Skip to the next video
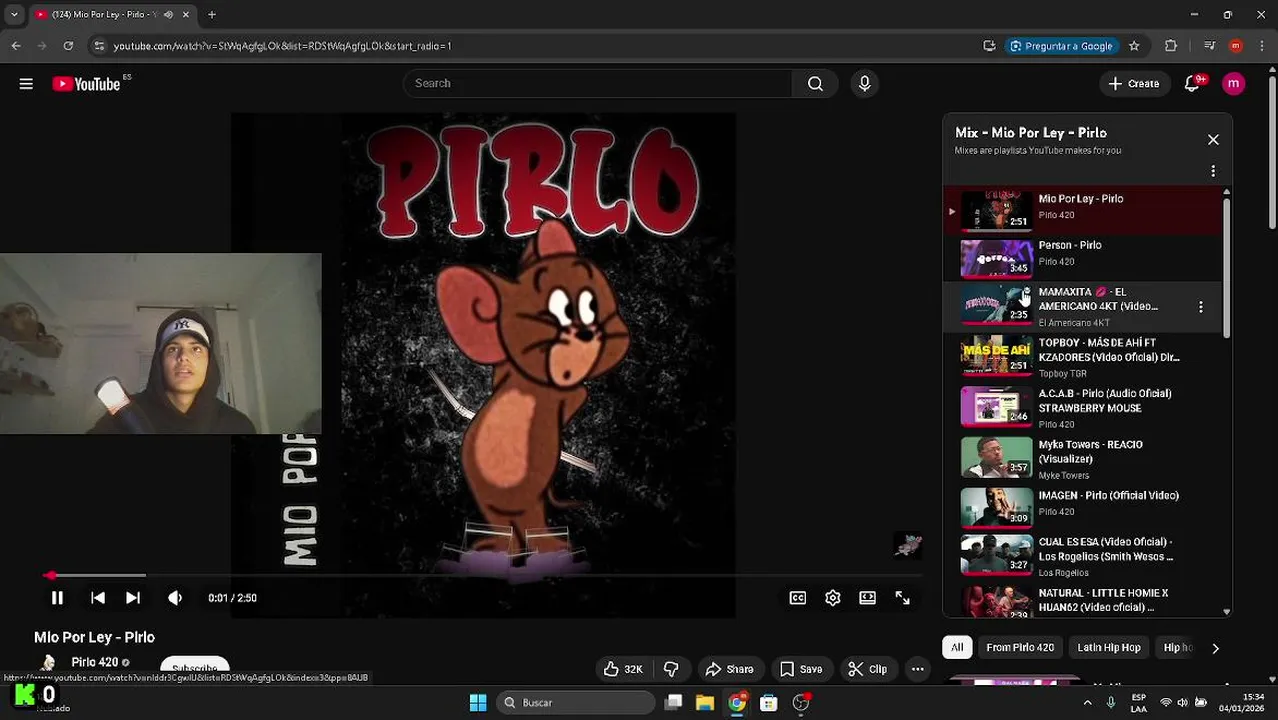Viewport: 1278px width, 720px height. coord(132,598)
